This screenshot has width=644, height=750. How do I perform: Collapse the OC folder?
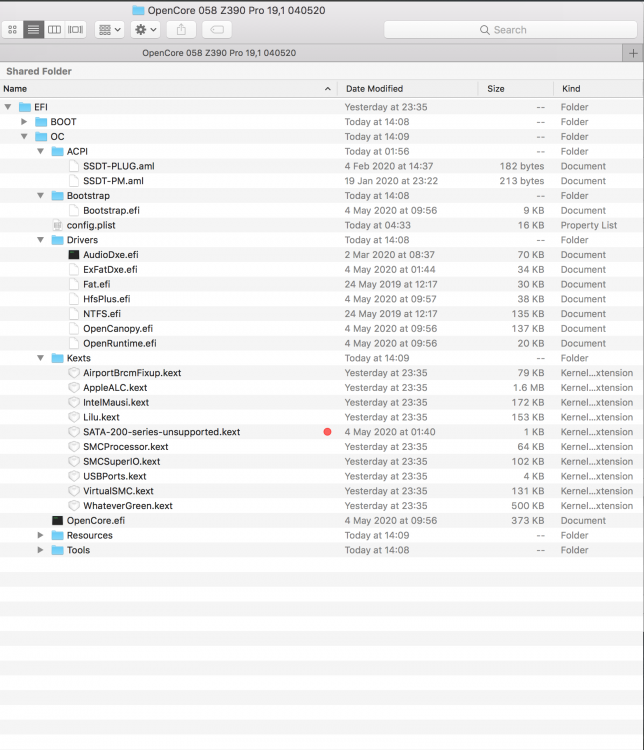point(24,137)
